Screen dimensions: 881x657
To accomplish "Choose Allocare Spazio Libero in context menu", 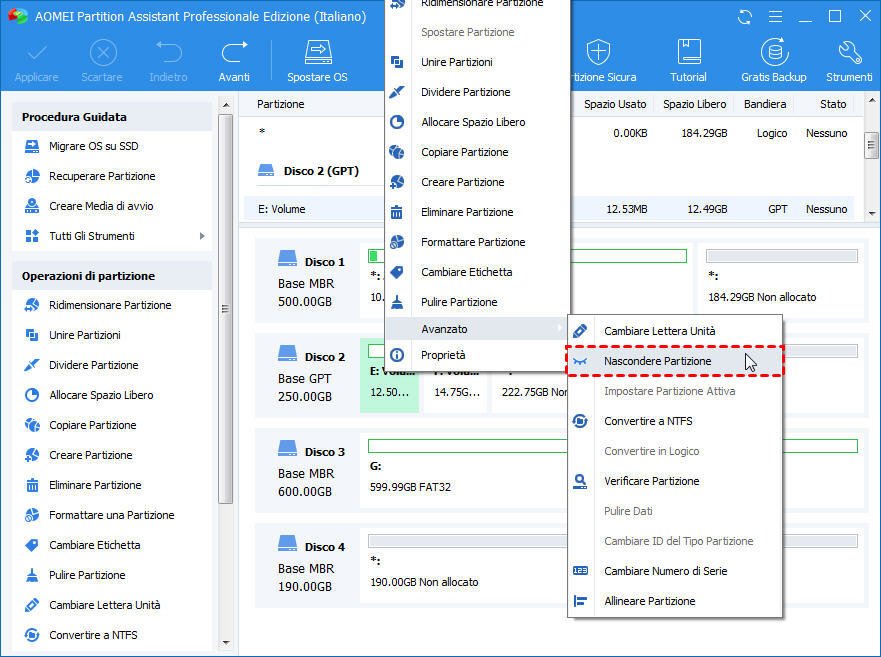I will coord(478,122).
